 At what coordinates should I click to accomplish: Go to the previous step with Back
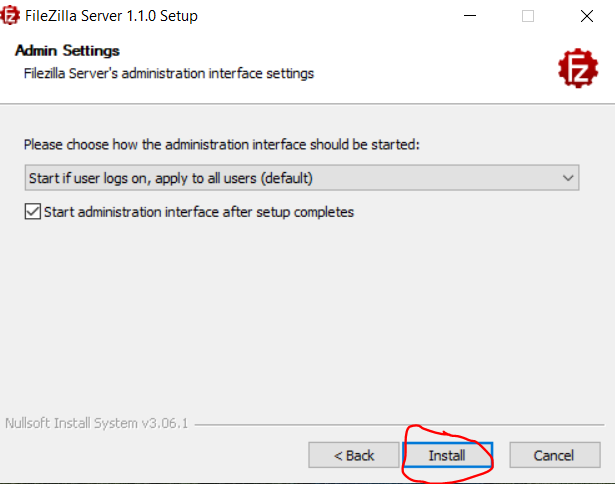tap(354, 455)
